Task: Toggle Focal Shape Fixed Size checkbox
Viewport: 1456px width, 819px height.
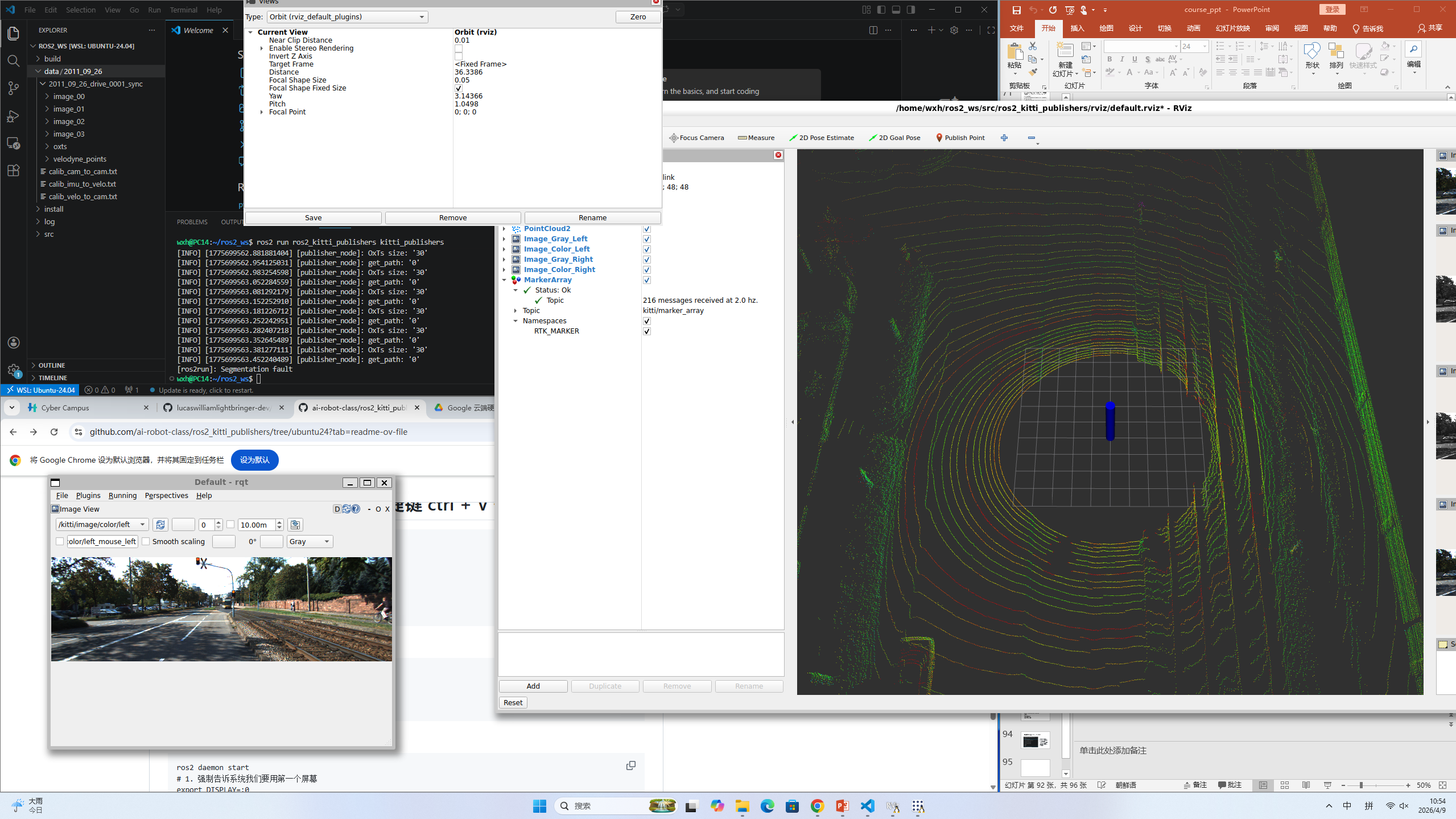Action: (x=459, y=88)
